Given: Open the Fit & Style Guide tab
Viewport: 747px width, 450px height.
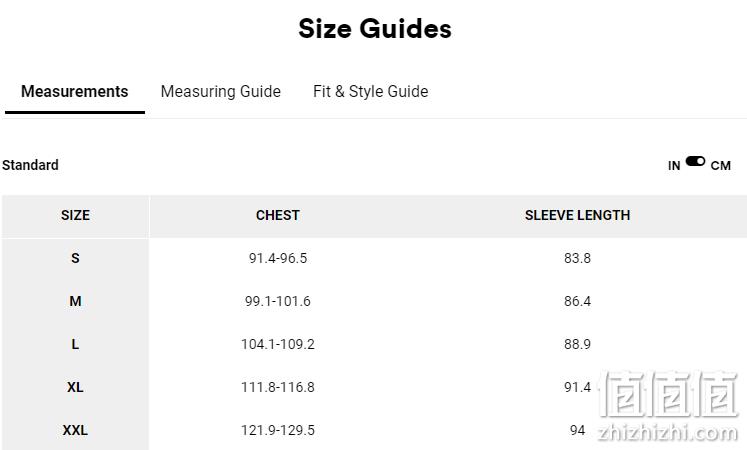Looking at the screenshot, I should coord(371,91).
